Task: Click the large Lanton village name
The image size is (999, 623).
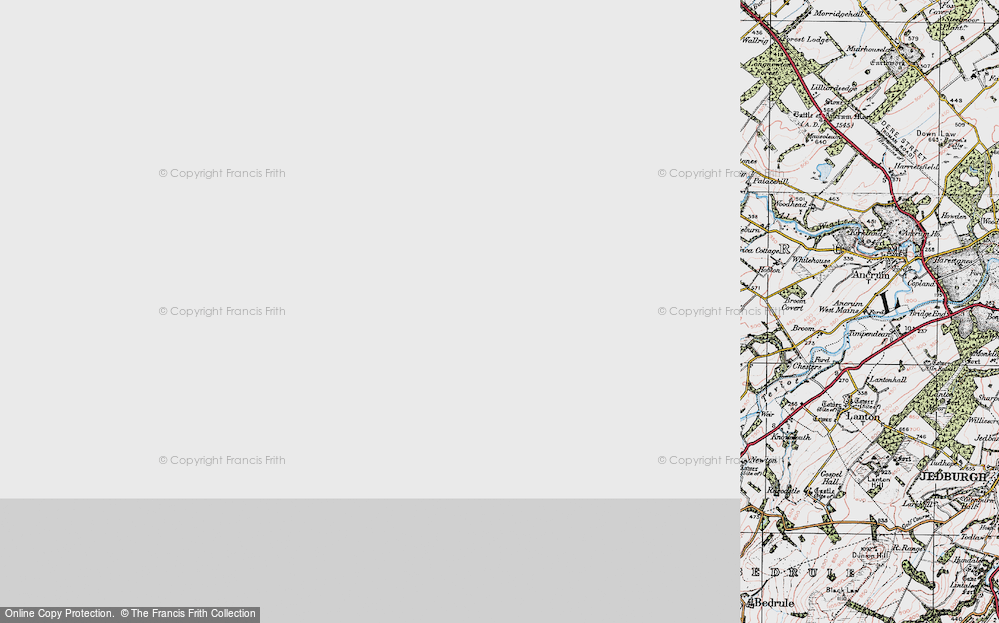Action: coord(863,417)
